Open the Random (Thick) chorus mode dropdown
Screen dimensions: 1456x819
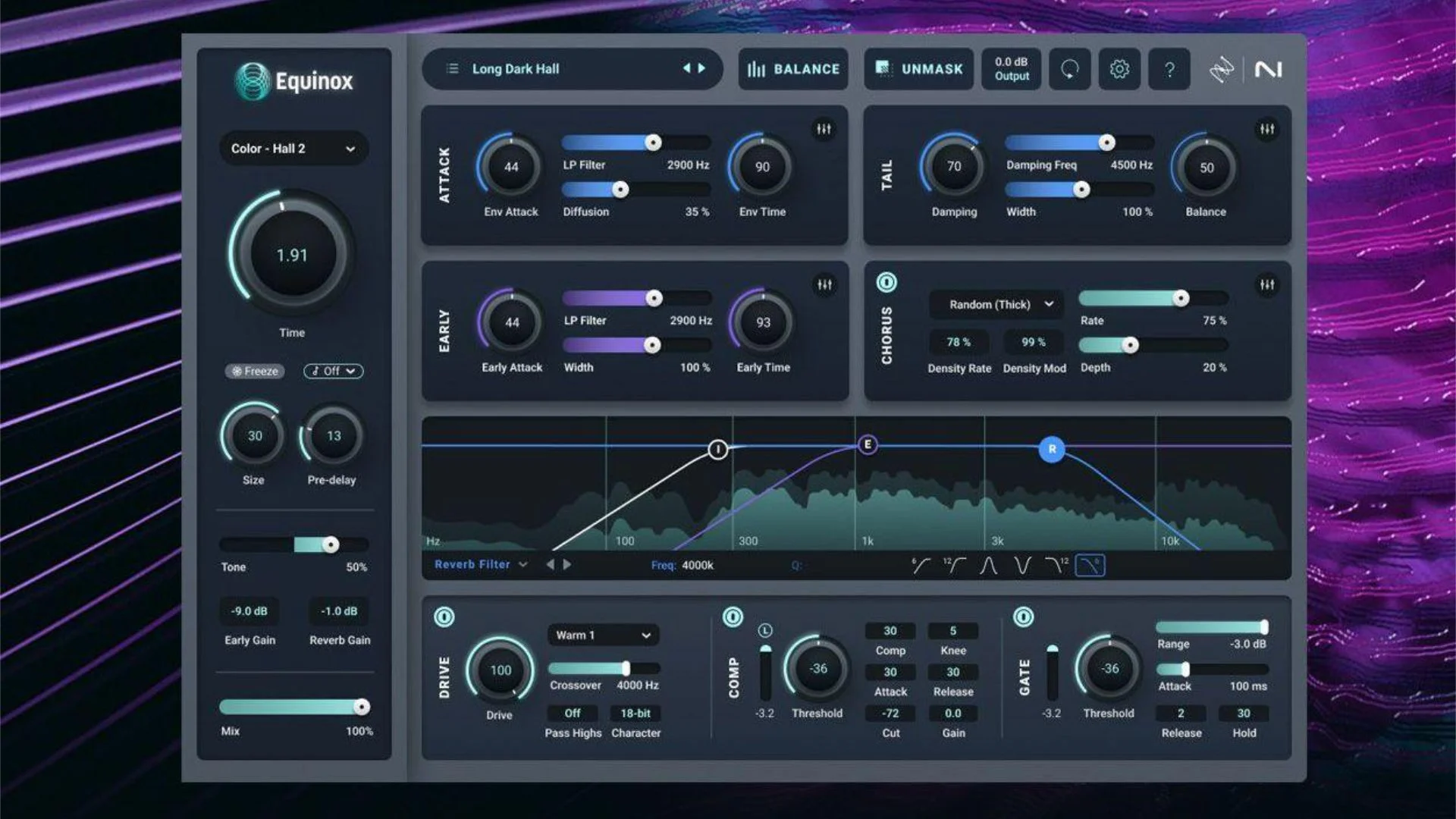[x=995, y=304]
